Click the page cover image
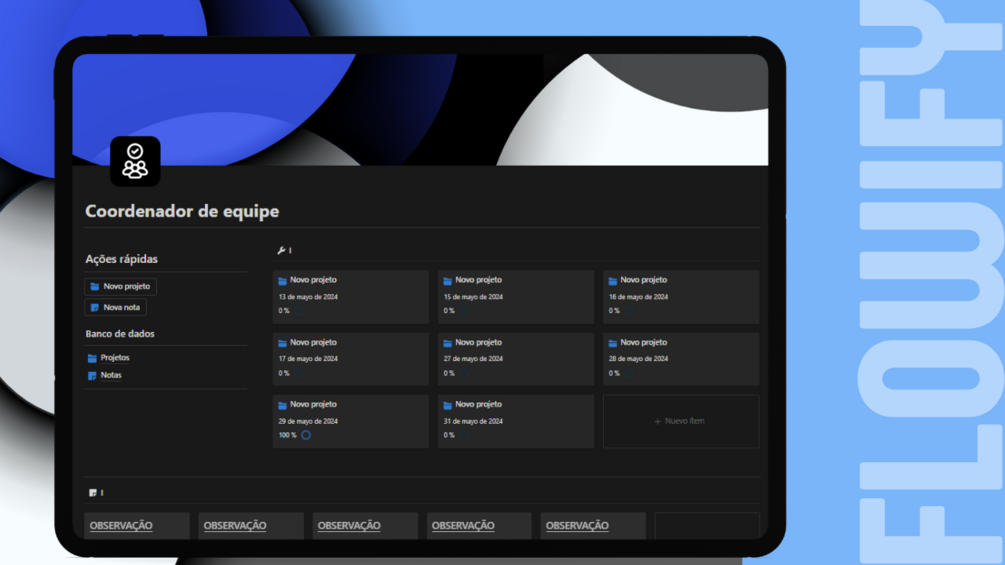The image size is (1005, 565). pyautogui.click(x=420, y=110)
